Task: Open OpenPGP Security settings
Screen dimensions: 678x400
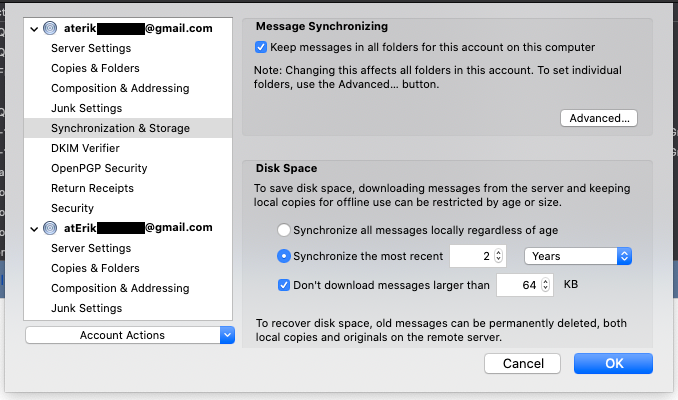Action: (x=99, y=168)
